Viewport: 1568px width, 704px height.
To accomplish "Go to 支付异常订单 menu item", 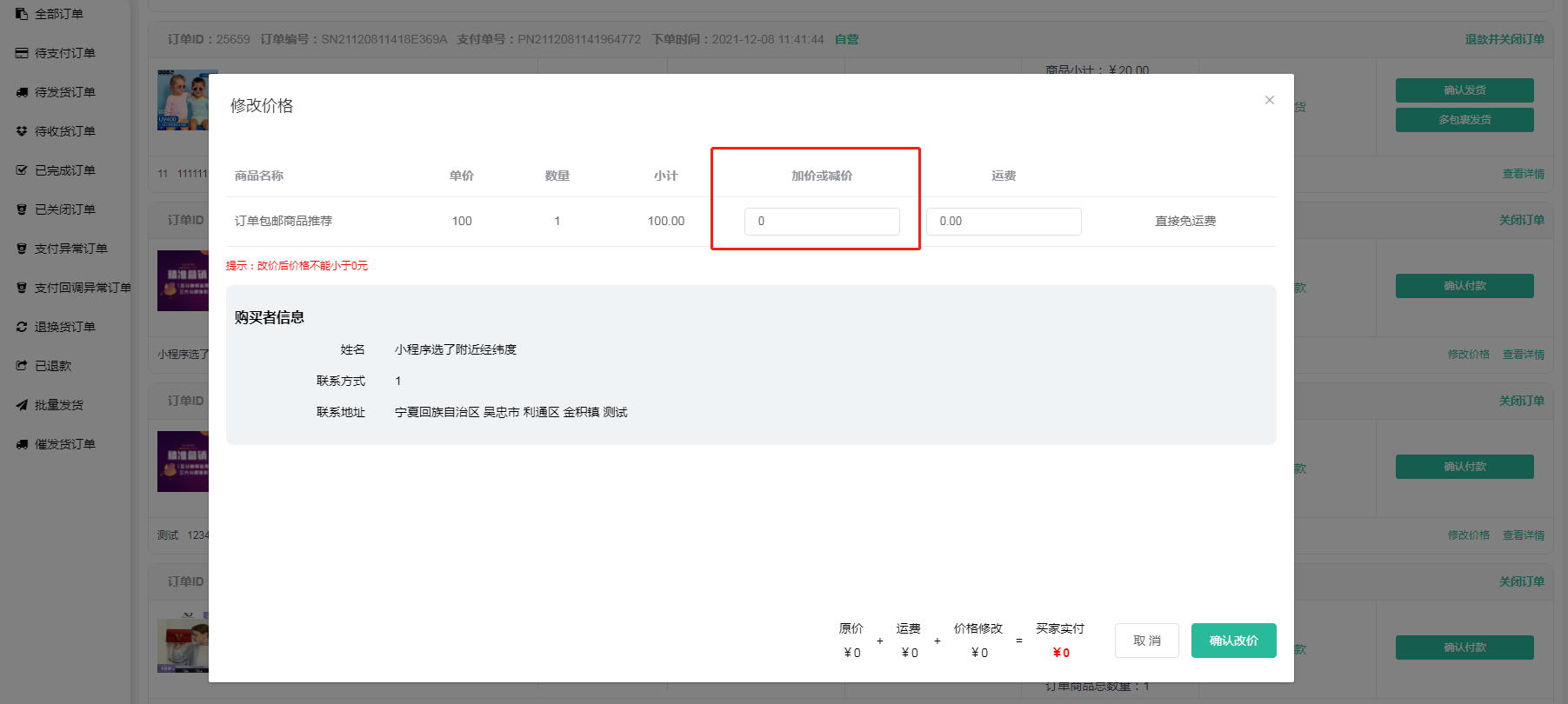I will click(x=70, y=249).
